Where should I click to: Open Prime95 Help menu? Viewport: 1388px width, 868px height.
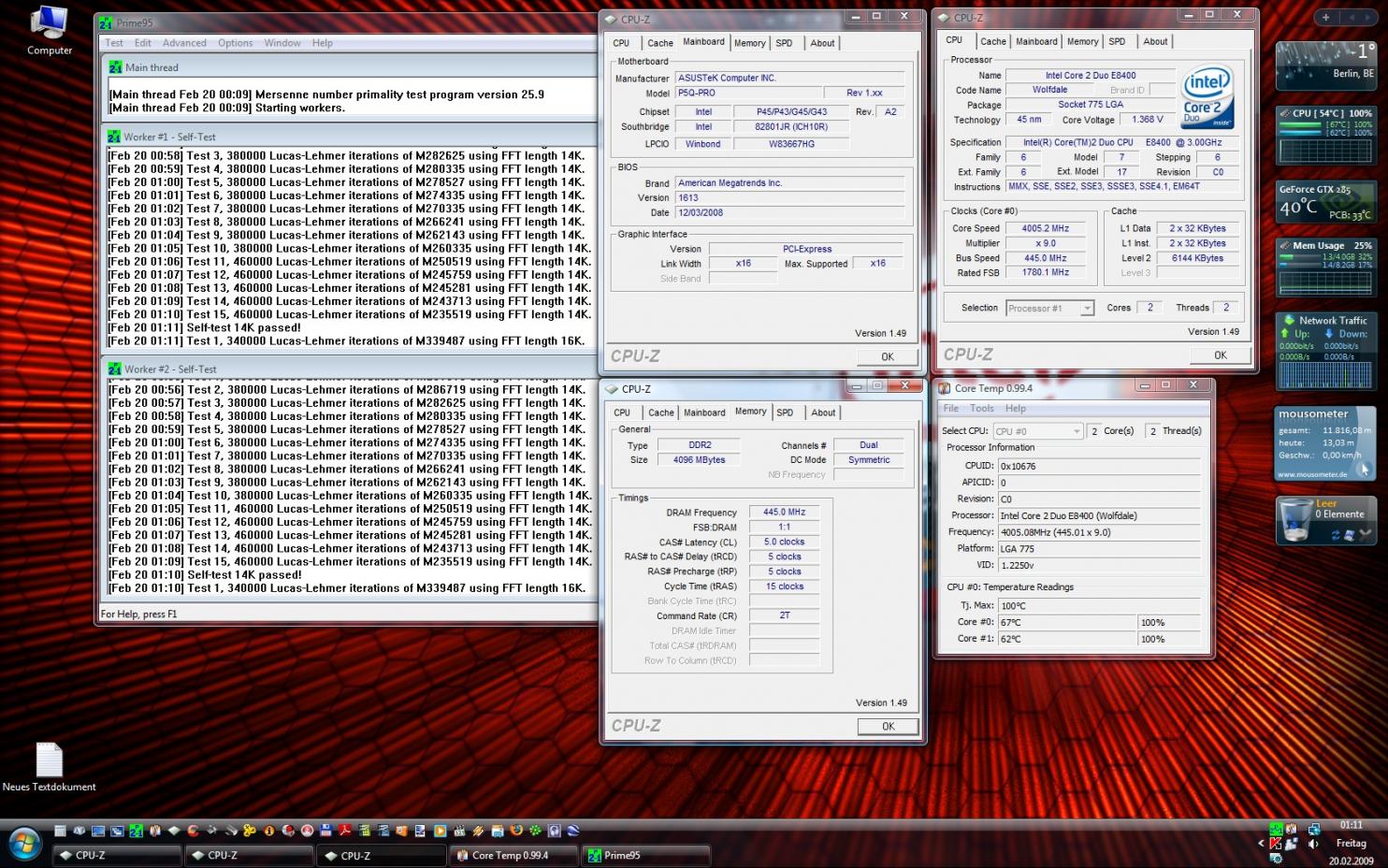pyautogui.click(x=322, y=43)
